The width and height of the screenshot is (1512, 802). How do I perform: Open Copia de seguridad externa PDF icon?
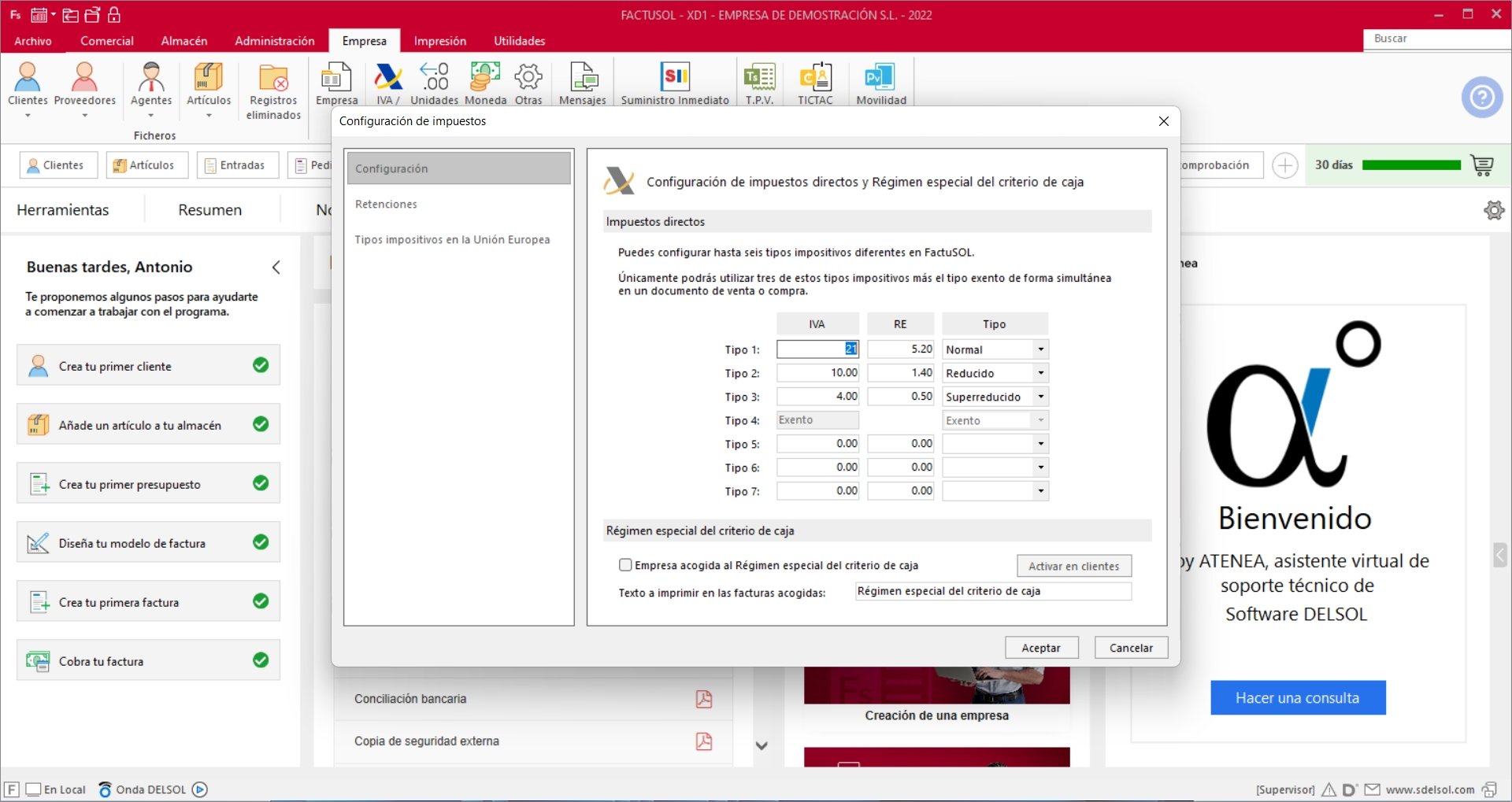pos(704,741)
